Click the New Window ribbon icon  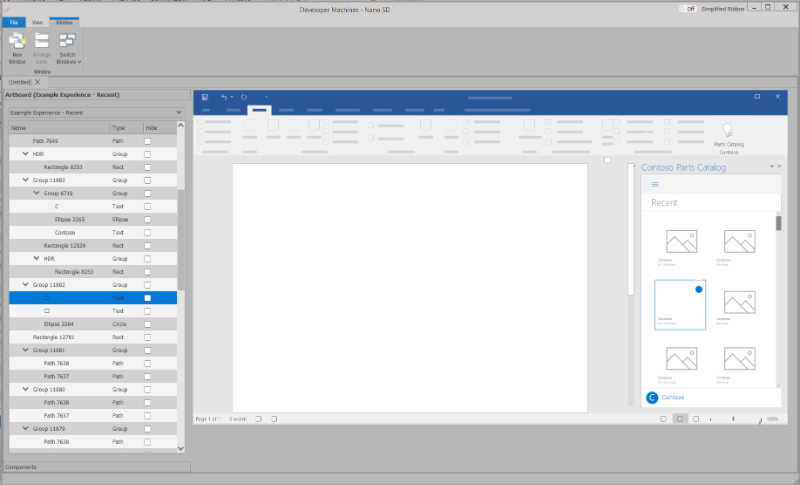[x=17, y=42]
